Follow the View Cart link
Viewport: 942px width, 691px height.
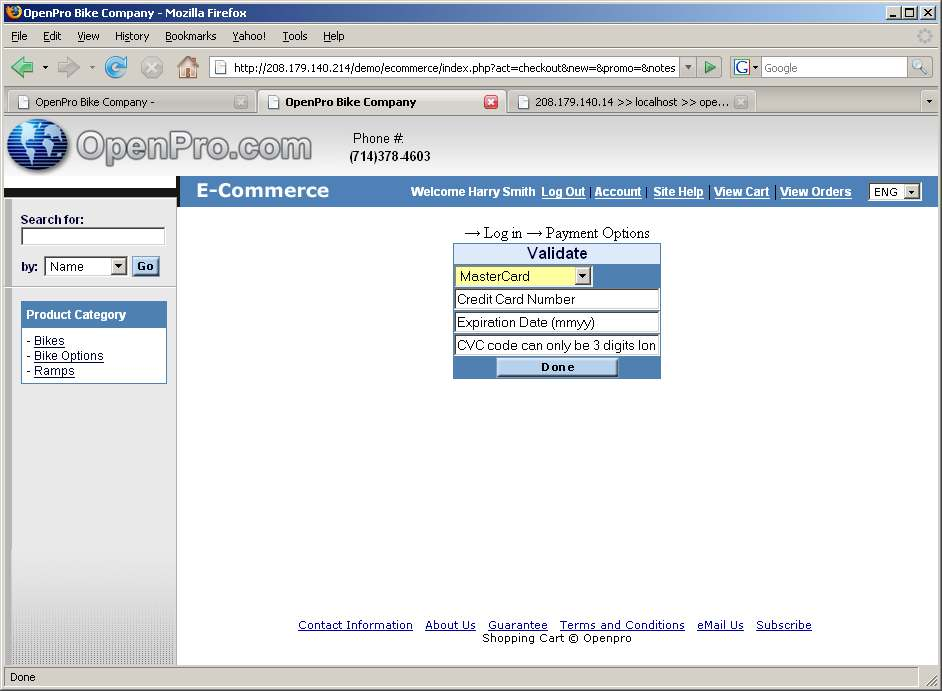pyautogui.click(x=741, y=192)
